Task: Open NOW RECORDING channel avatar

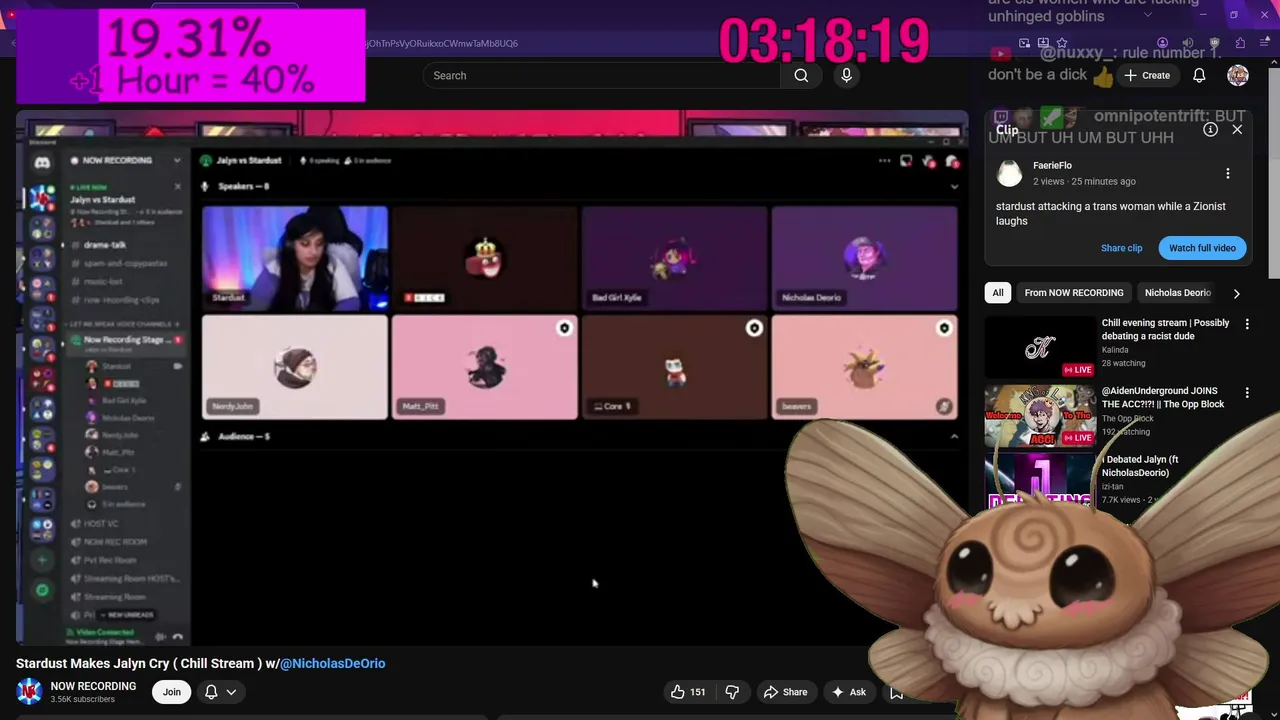Action: click(29, 691)
